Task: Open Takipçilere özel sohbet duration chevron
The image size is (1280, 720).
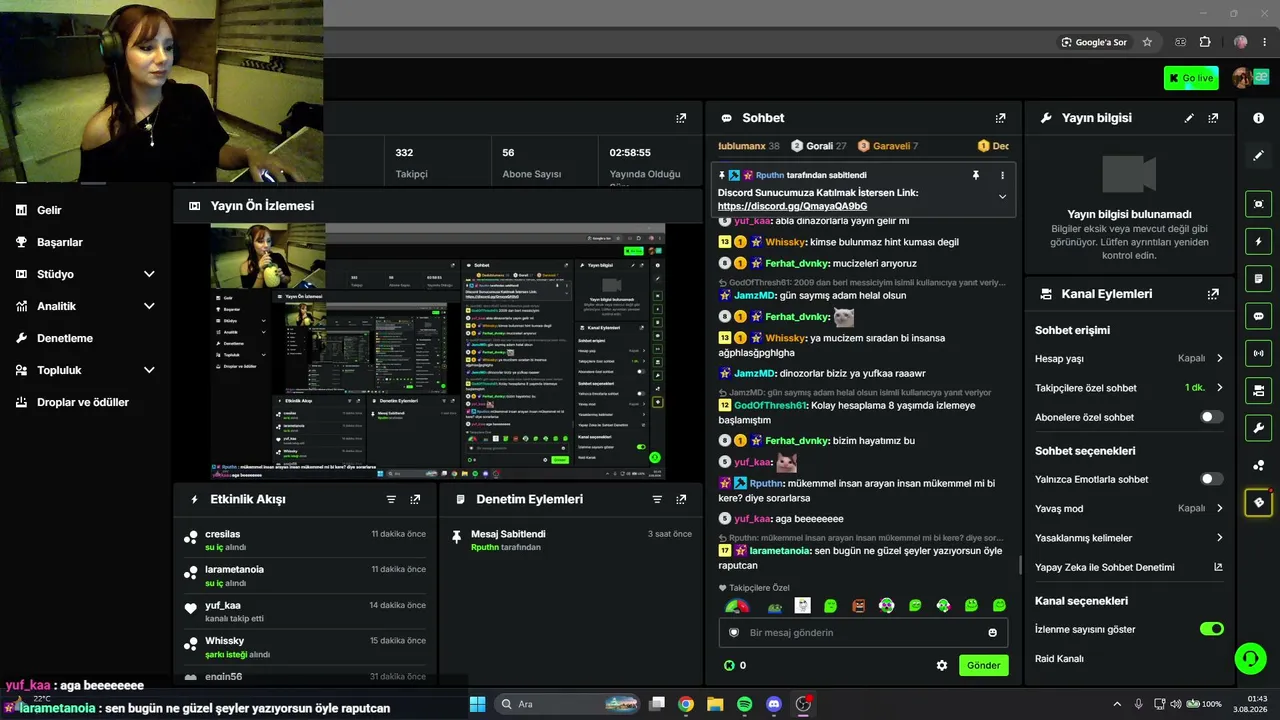Action: click(1219, 388)
